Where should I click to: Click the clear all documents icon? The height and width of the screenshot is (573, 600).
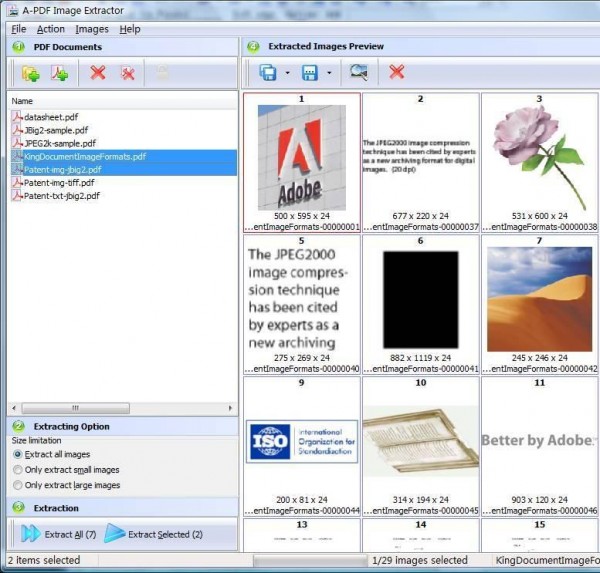coord(128,73)
